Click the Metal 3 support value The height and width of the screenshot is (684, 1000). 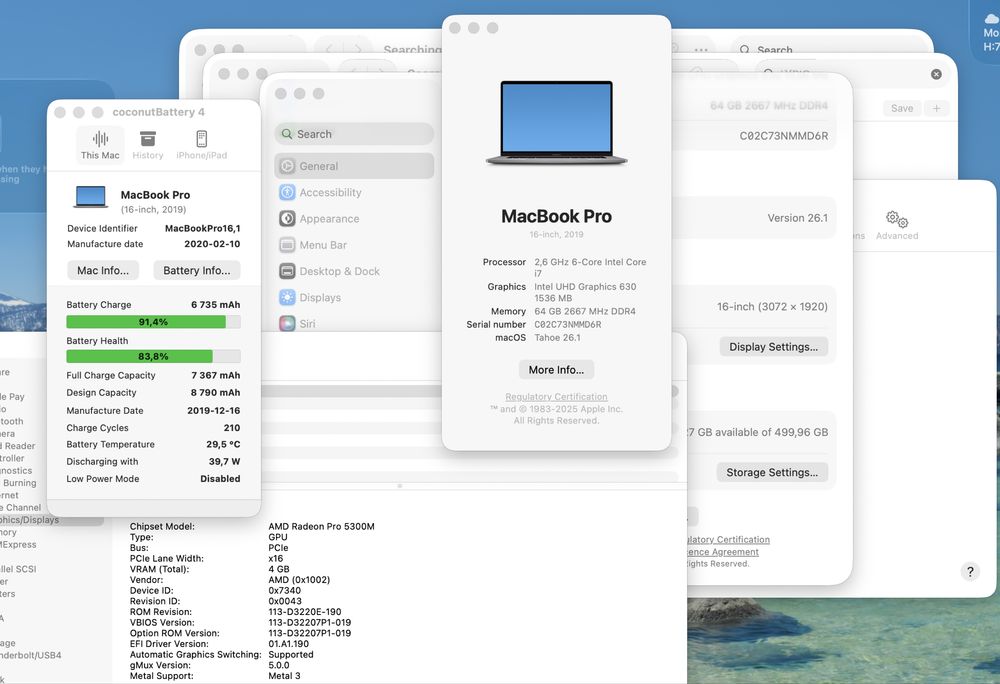click(x=284, y=676)
